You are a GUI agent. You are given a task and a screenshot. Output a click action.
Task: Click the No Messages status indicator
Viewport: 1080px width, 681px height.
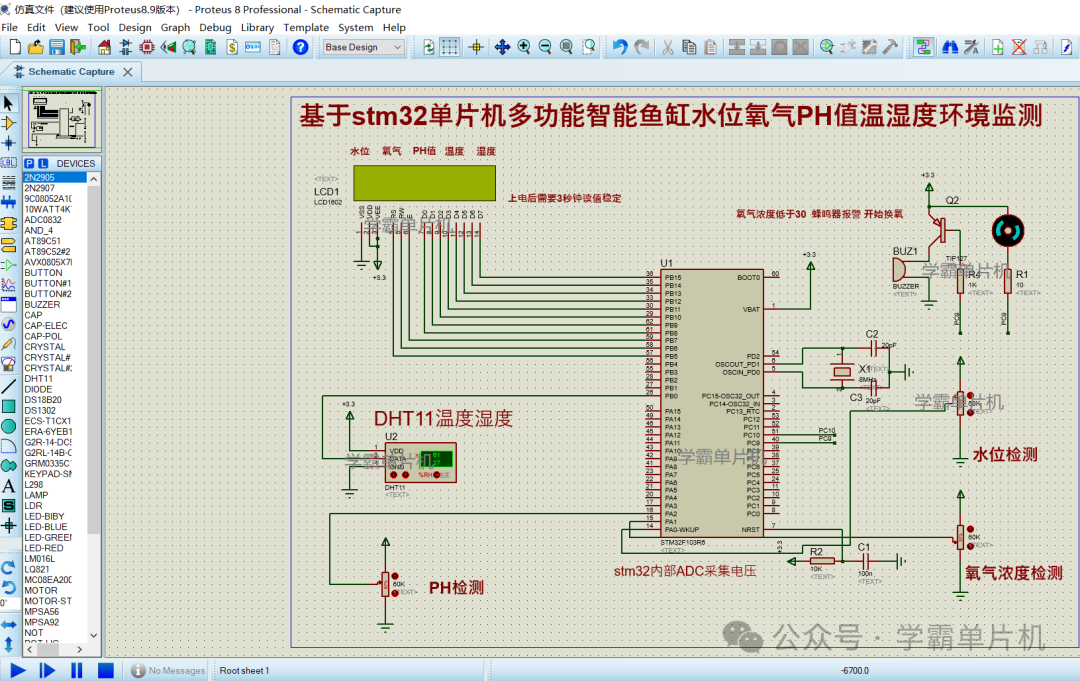(x=168, y=671)
